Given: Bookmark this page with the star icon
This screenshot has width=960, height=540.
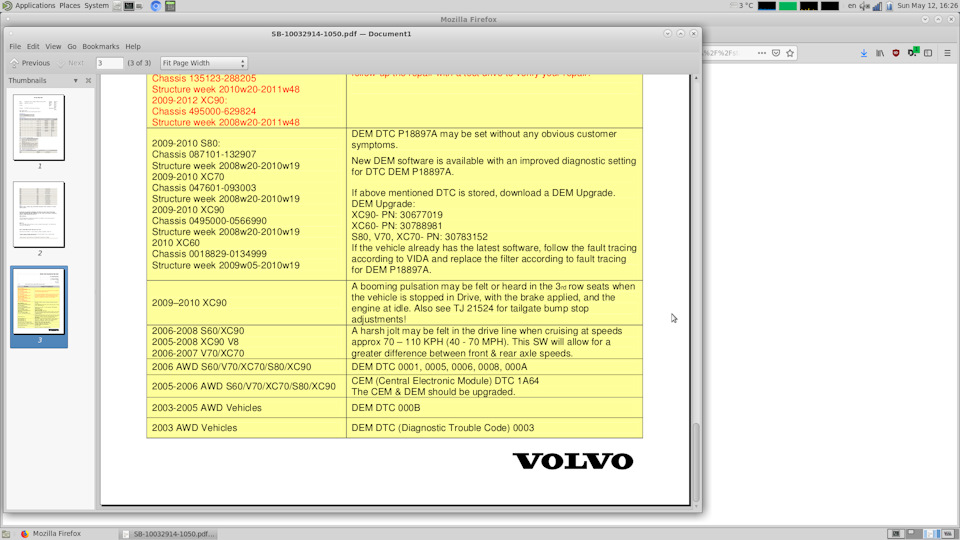Looking at the screenshot, I should [790, 53].
